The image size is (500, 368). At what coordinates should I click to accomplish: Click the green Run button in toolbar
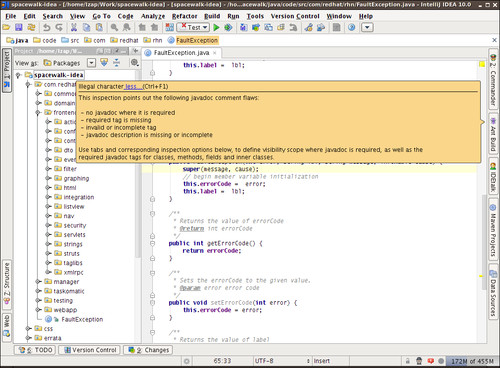(216, 27)
